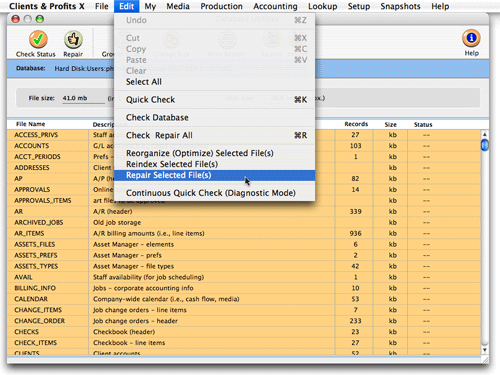Choose Continuous Quick Check (Diagnostic Mode)
This screenshot has height=375, width=500.
[x=215, y=193]
